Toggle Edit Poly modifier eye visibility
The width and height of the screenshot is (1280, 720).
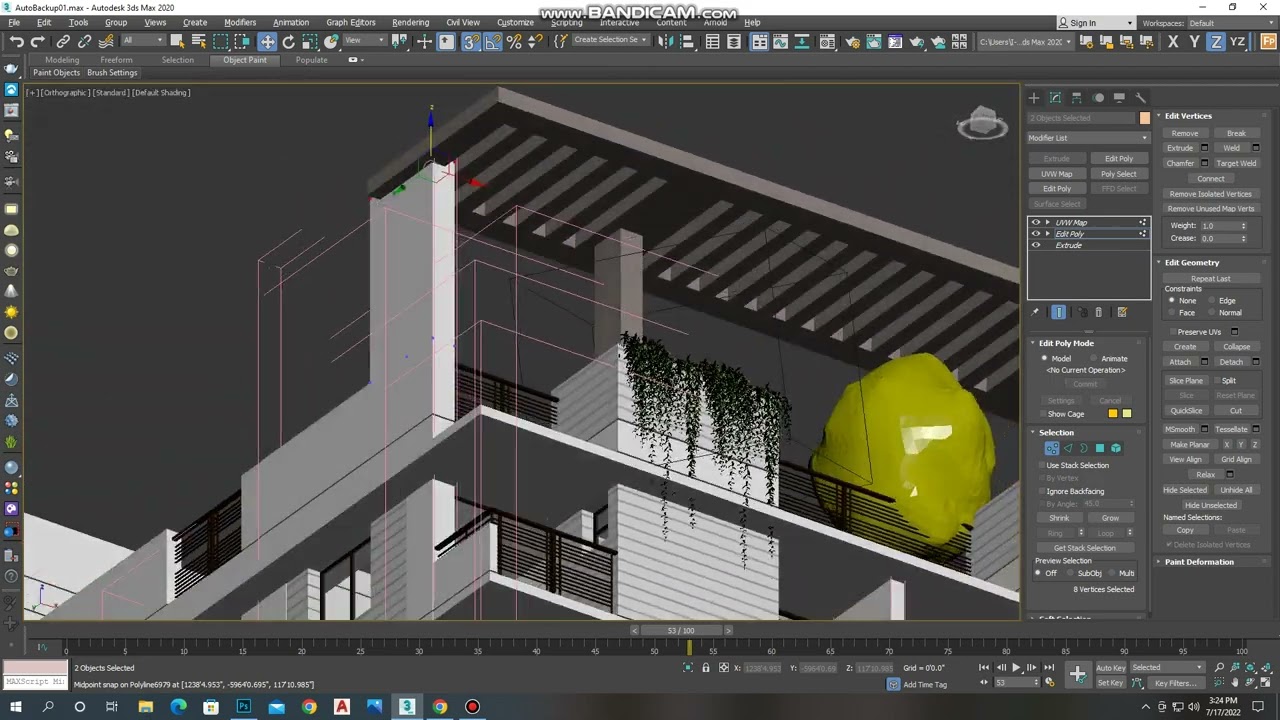click(x=1036, y=234)
